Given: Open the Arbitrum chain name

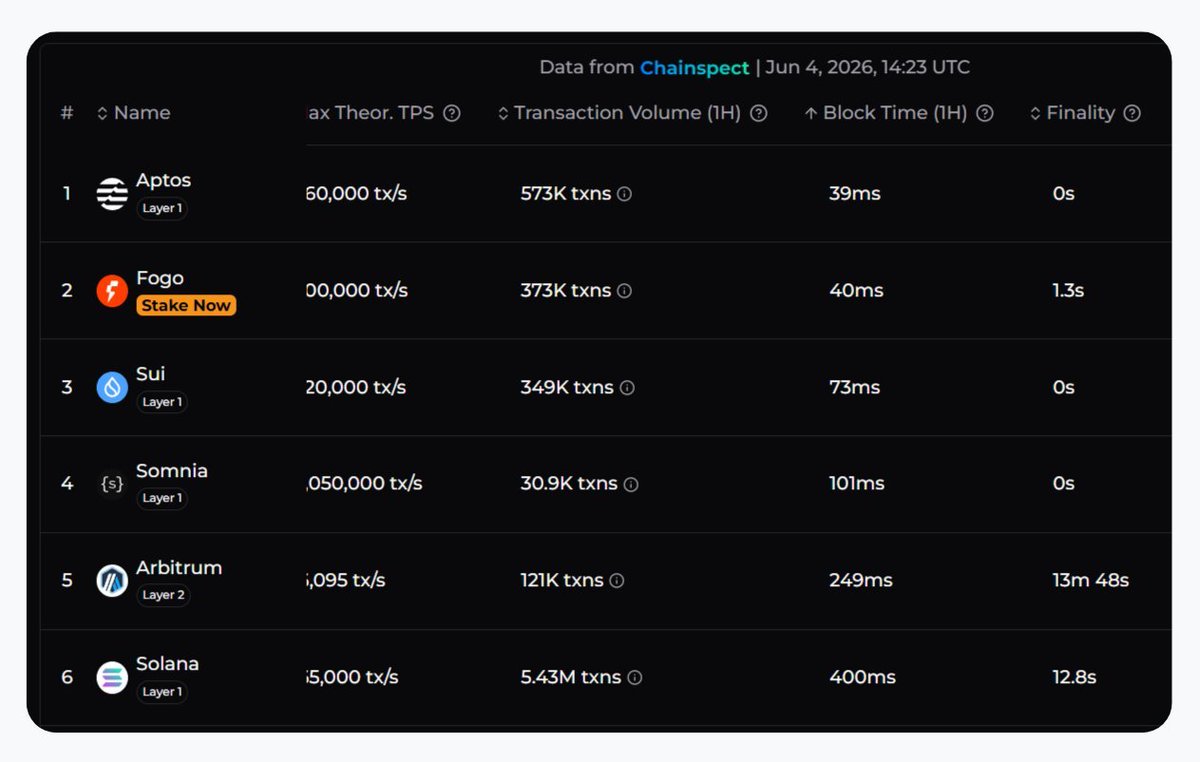Looking at the screenshot, I should (x=179, y=567).
